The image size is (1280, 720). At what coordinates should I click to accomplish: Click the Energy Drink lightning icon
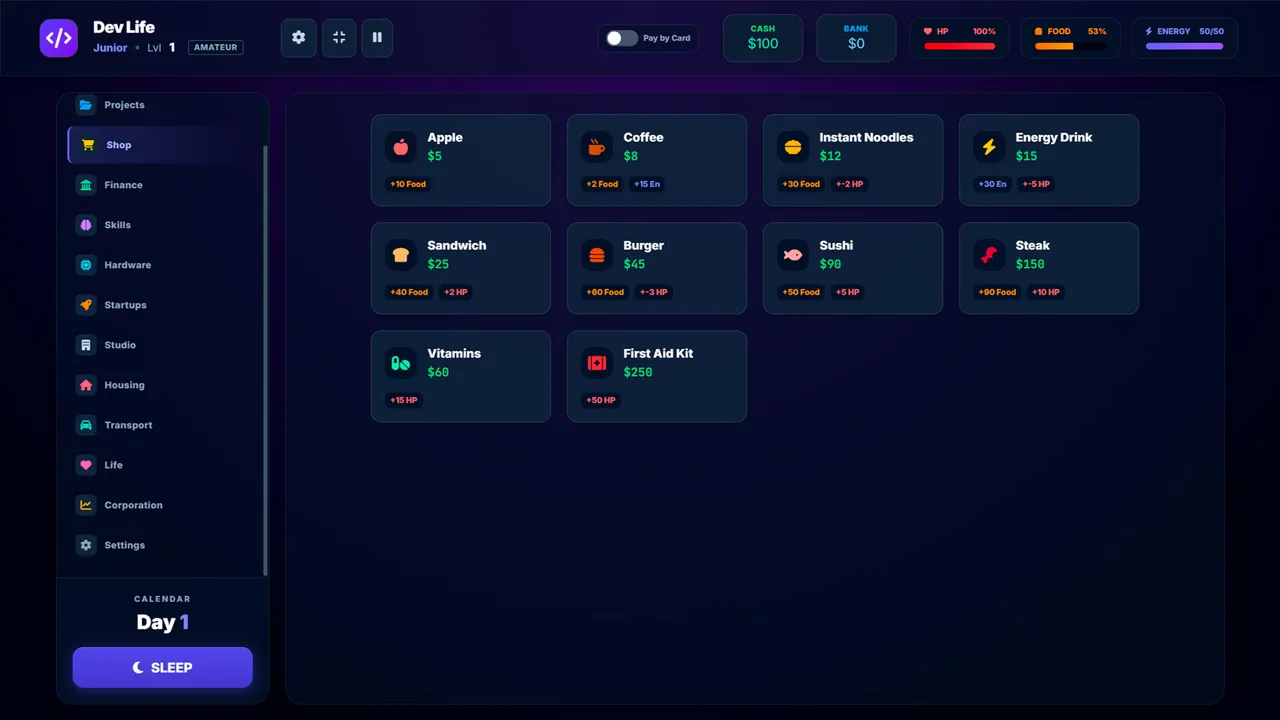(989, 147)
